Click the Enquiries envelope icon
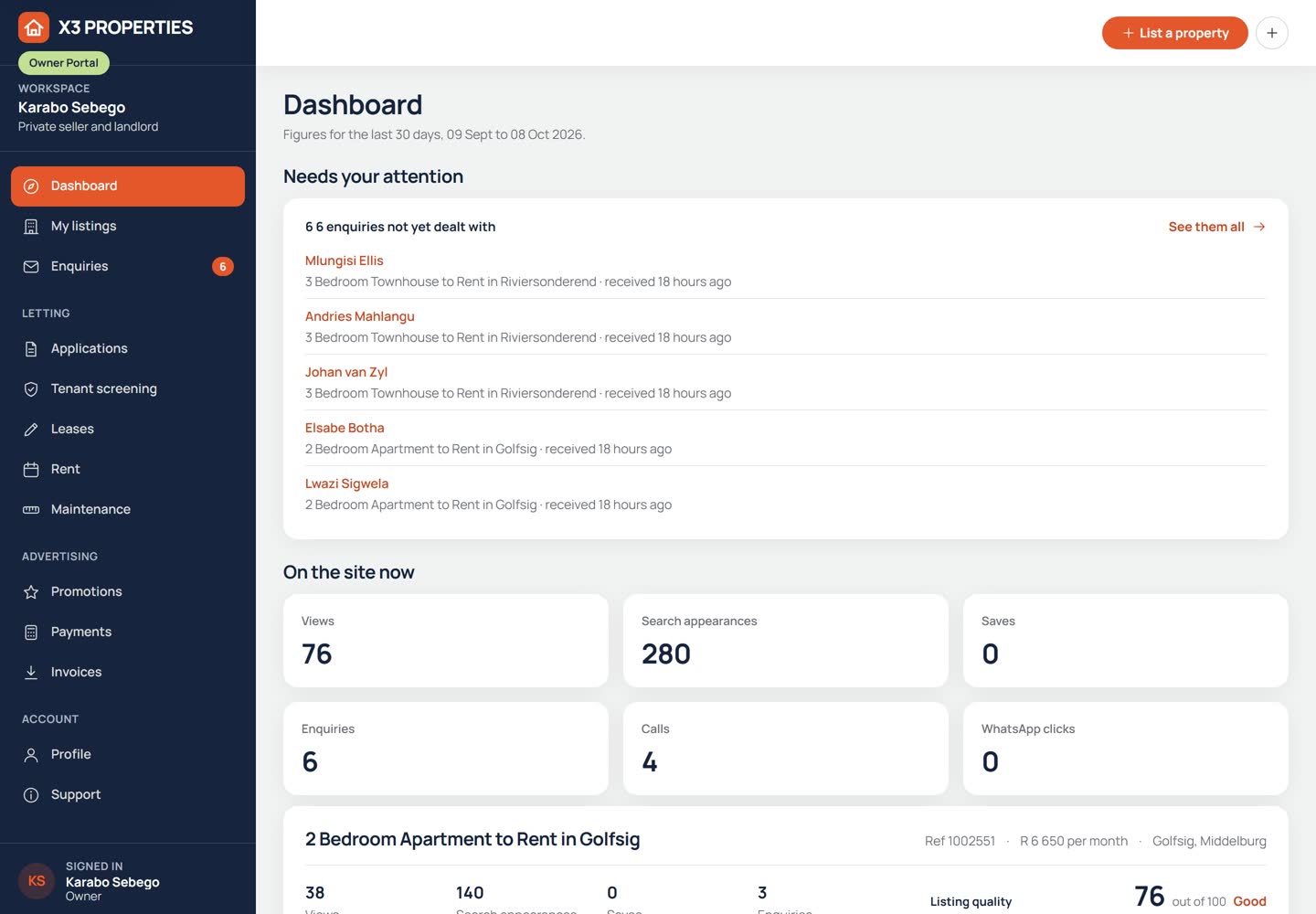Image resolution: width=1316 pixels, height=914 pixels. (31, 267)
